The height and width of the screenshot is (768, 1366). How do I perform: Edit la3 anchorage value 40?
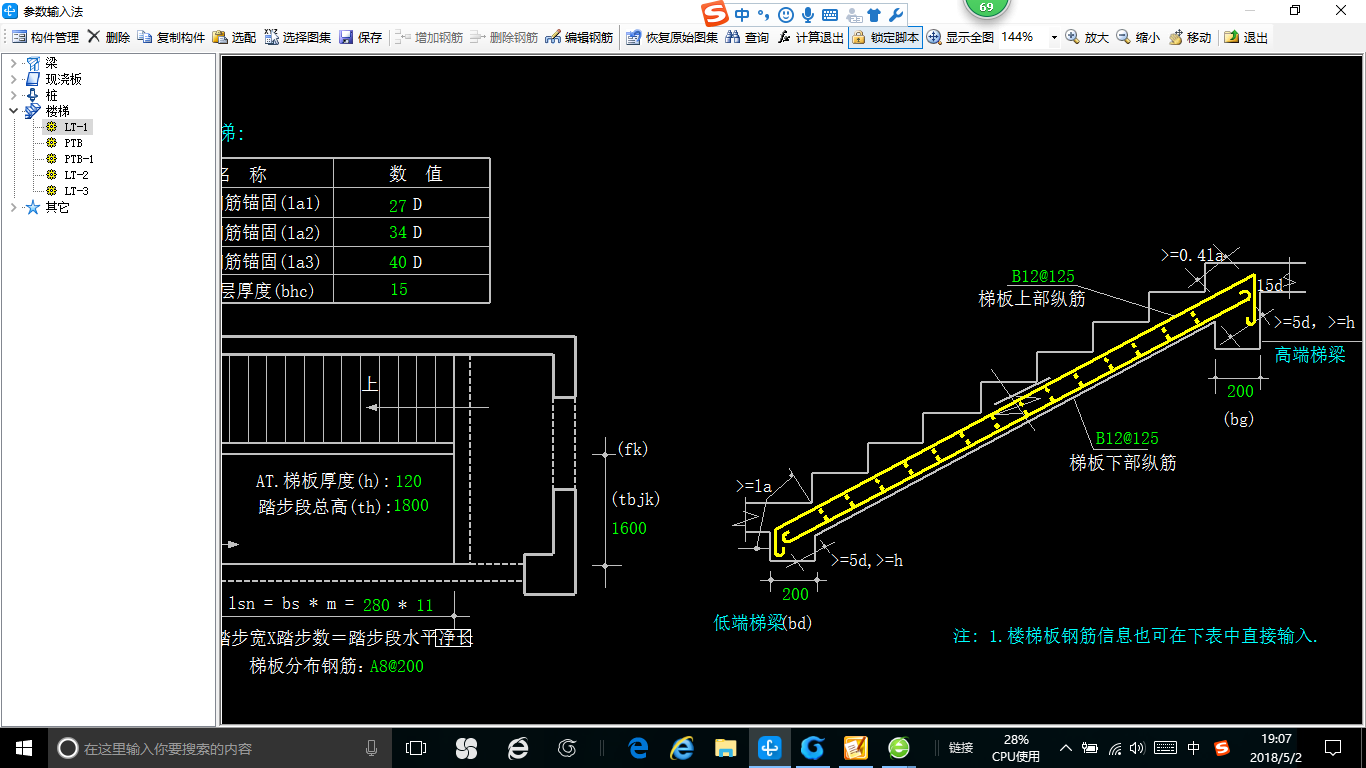coord(397,262)
